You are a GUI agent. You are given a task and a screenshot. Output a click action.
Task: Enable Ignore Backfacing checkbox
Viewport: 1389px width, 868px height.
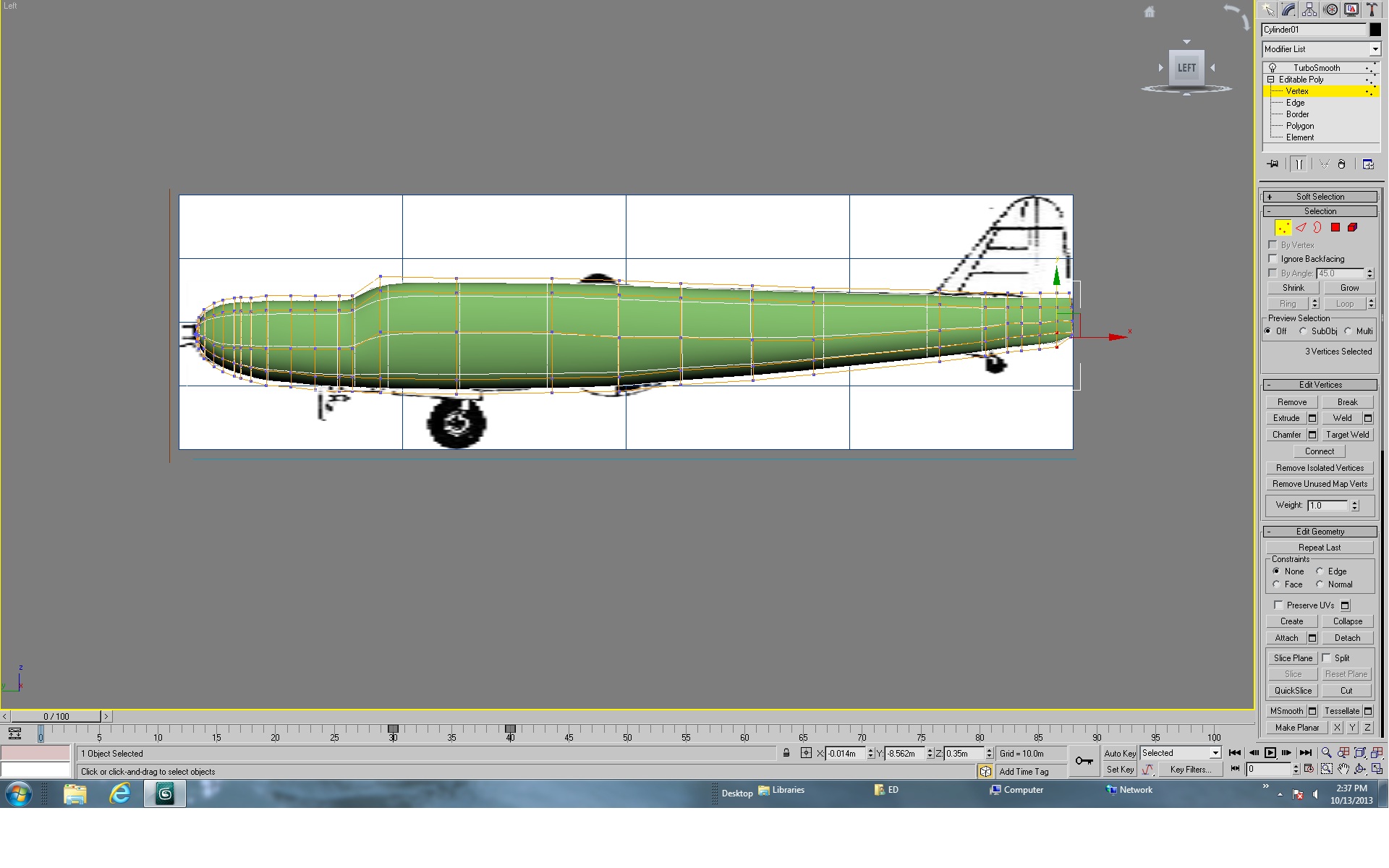click(x=1273, y=258)
